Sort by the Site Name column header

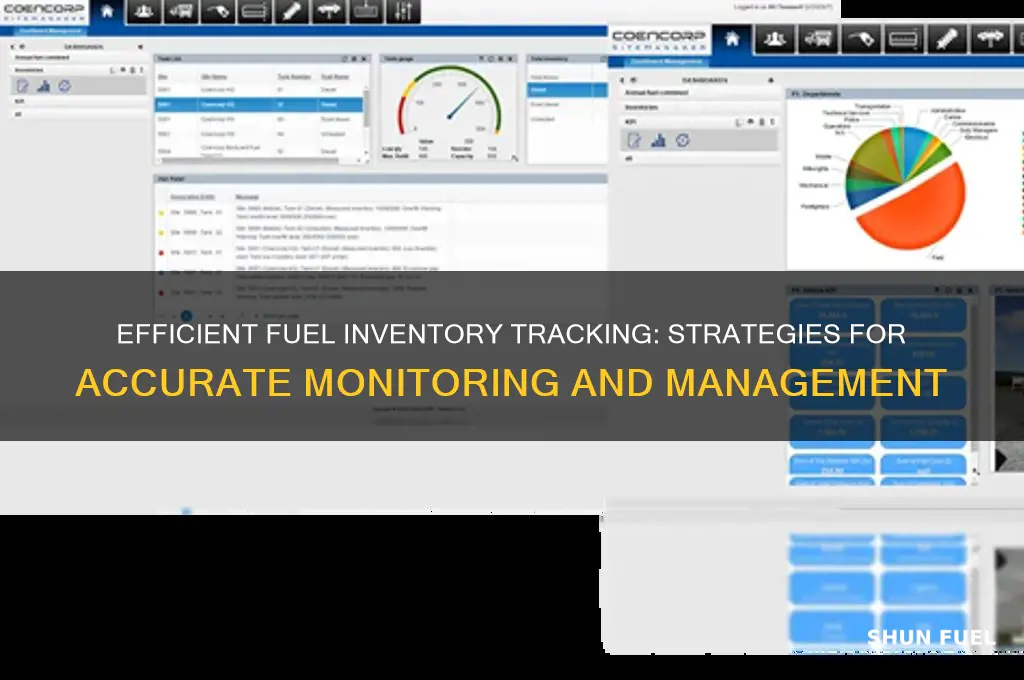pos(214,77)
